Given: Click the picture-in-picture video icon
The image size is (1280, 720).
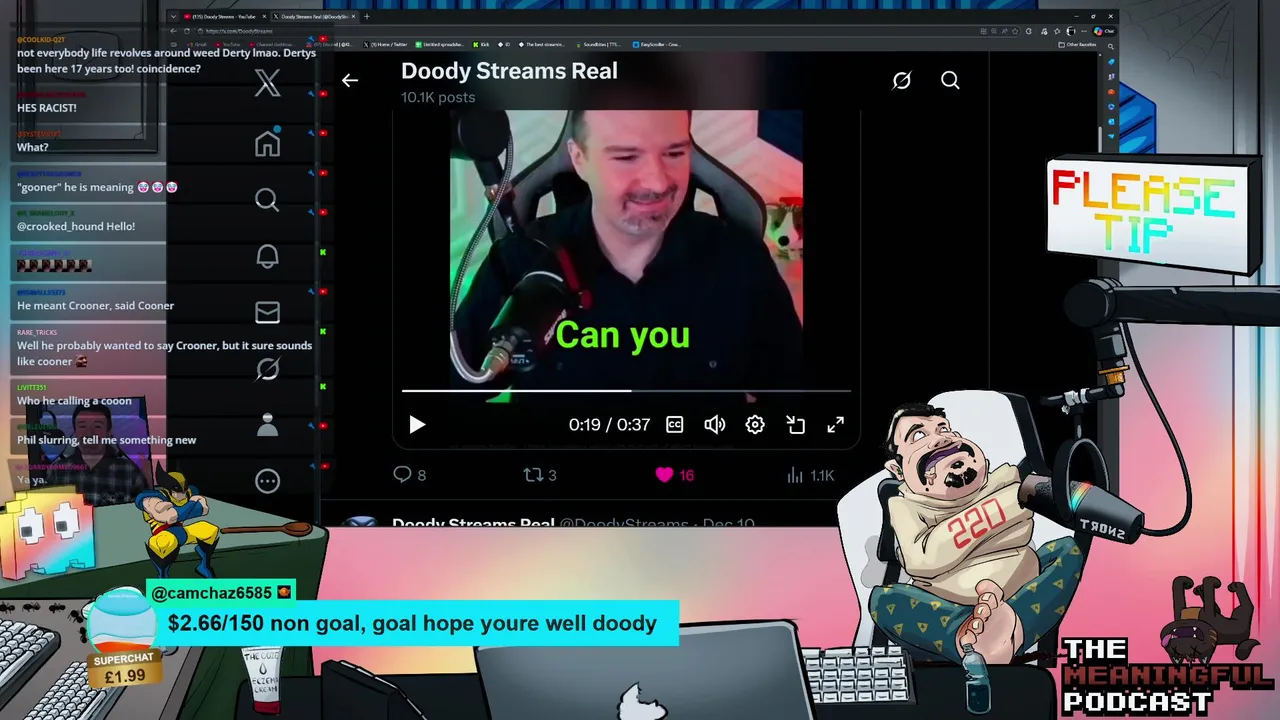Looking at the screenshot, I should (x=796, y=424).
